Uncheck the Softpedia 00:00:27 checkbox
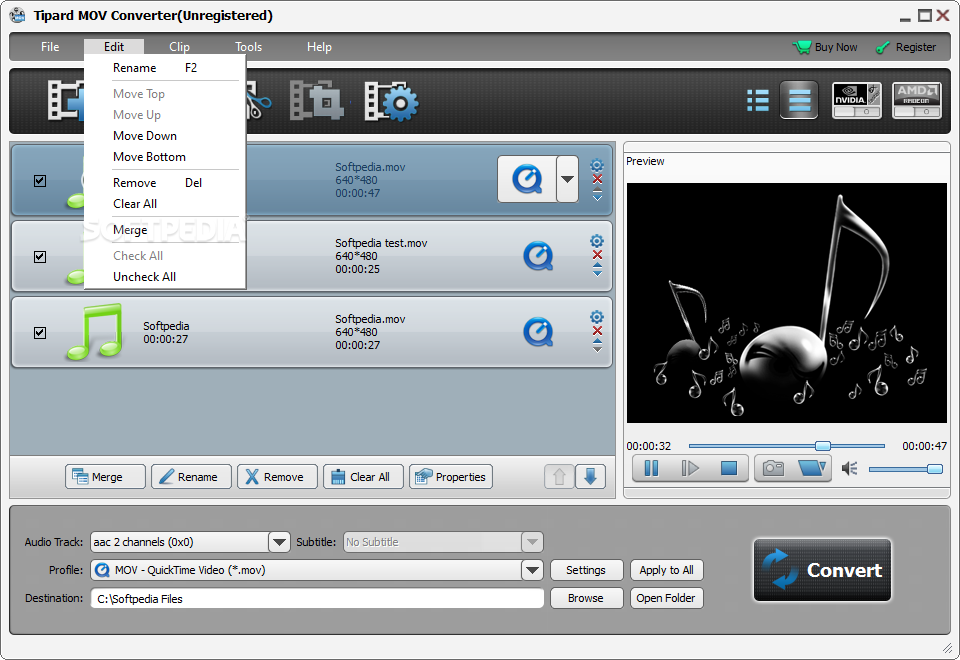The width and height of the screenshot is (960, 660). (x=40, y=332)
